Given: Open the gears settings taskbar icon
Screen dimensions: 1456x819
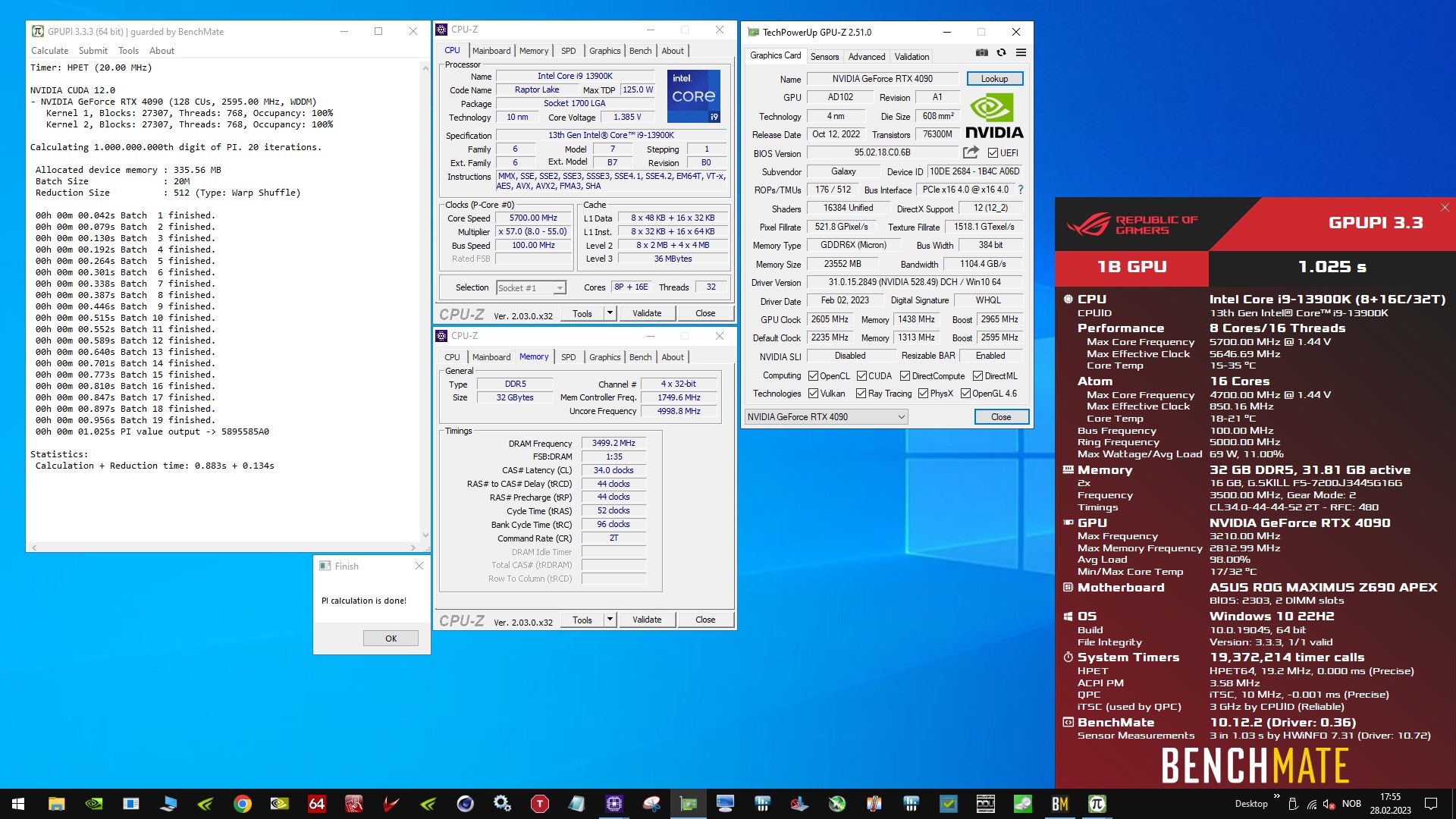Looking at the screenshot, I should 502,804.
